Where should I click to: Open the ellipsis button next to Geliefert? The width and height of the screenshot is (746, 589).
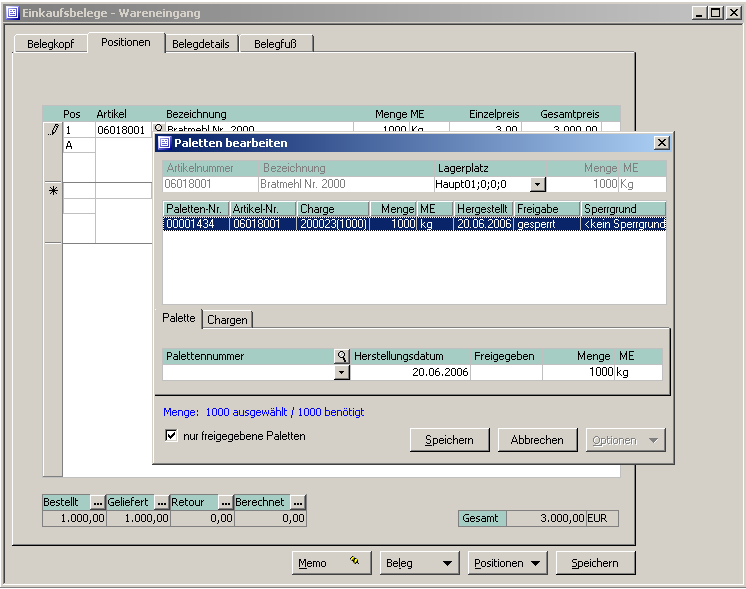tap(161, 502)
